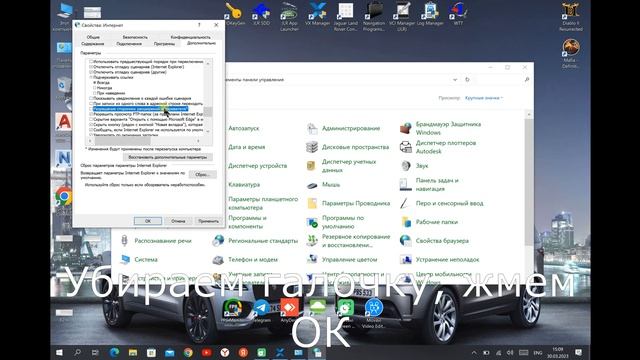
Task: Toggle checkbox Отключить отладку сценариев (другие)
Action: click(x=91, y=72)
